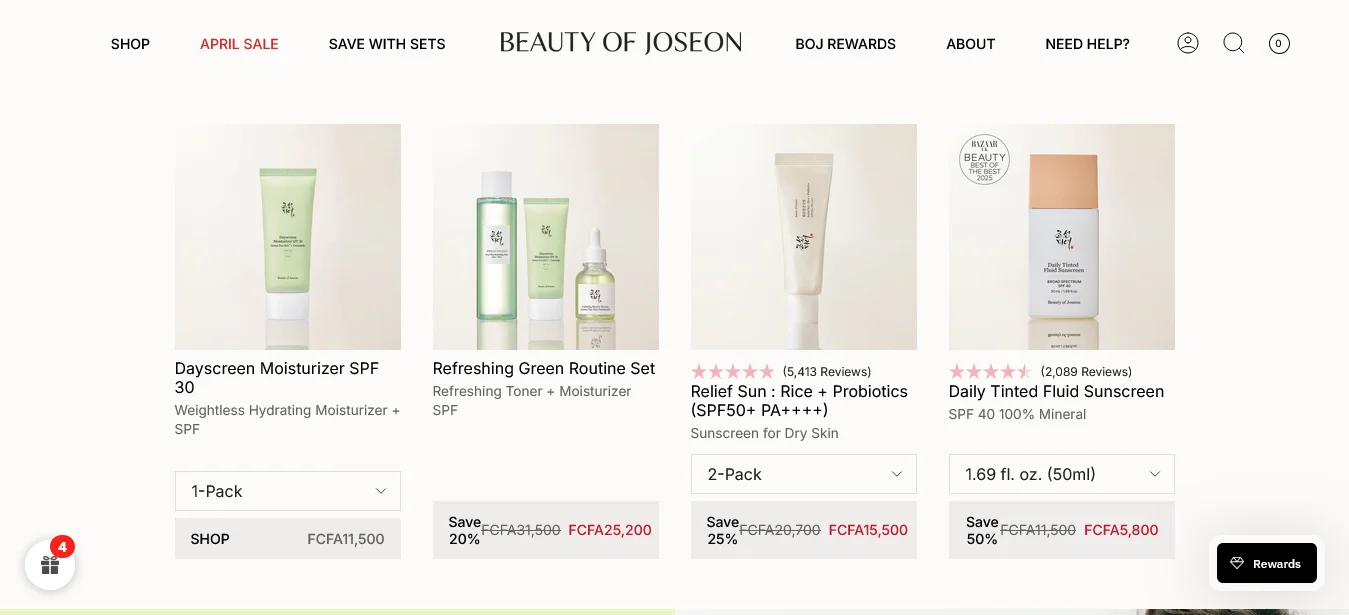
Task: Select the star rating for Relief Sun sunscreen
Action: tap(733, 371)
